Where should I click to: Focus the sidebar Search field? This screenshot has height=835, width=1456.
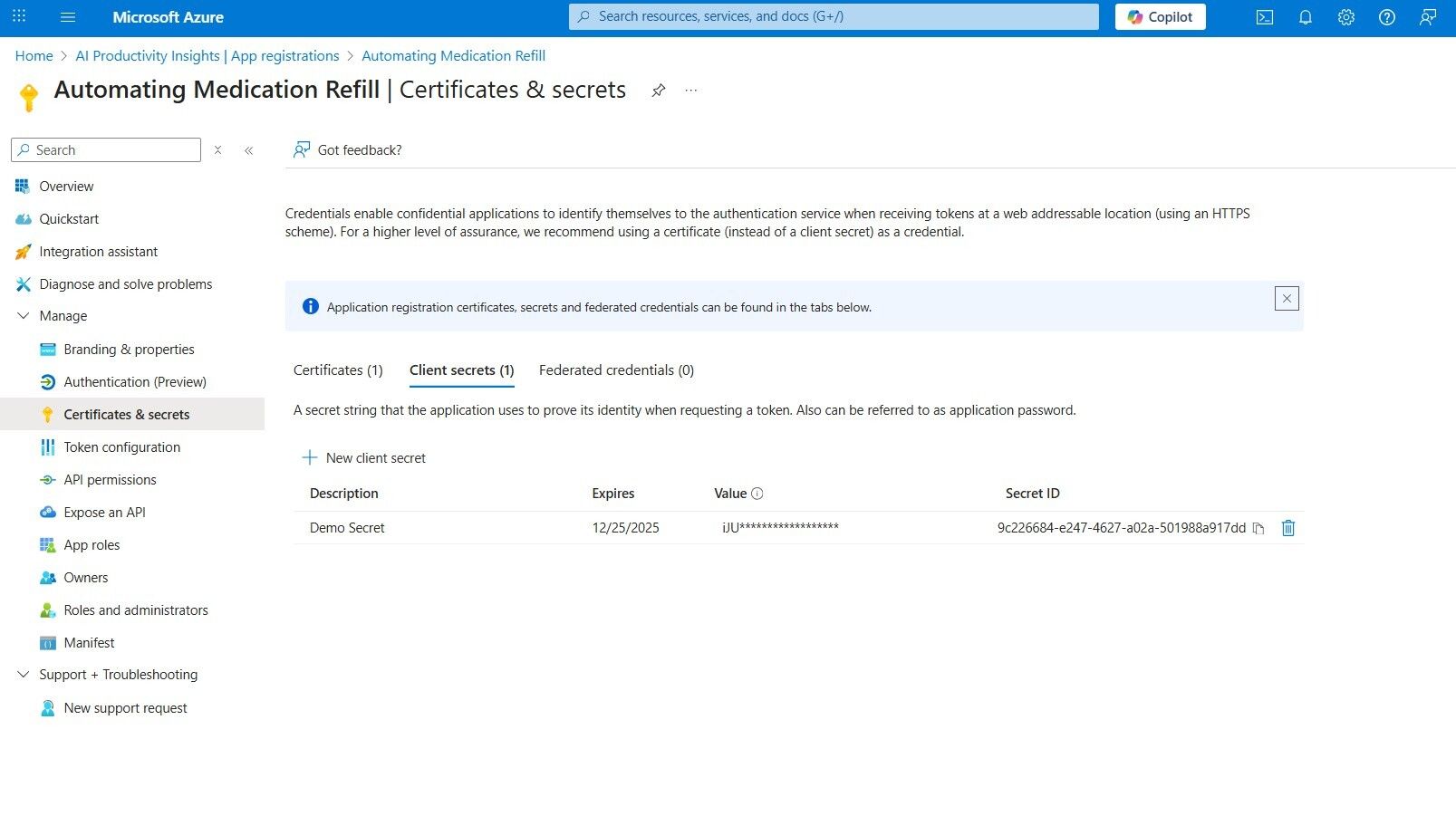coord(106,150)
